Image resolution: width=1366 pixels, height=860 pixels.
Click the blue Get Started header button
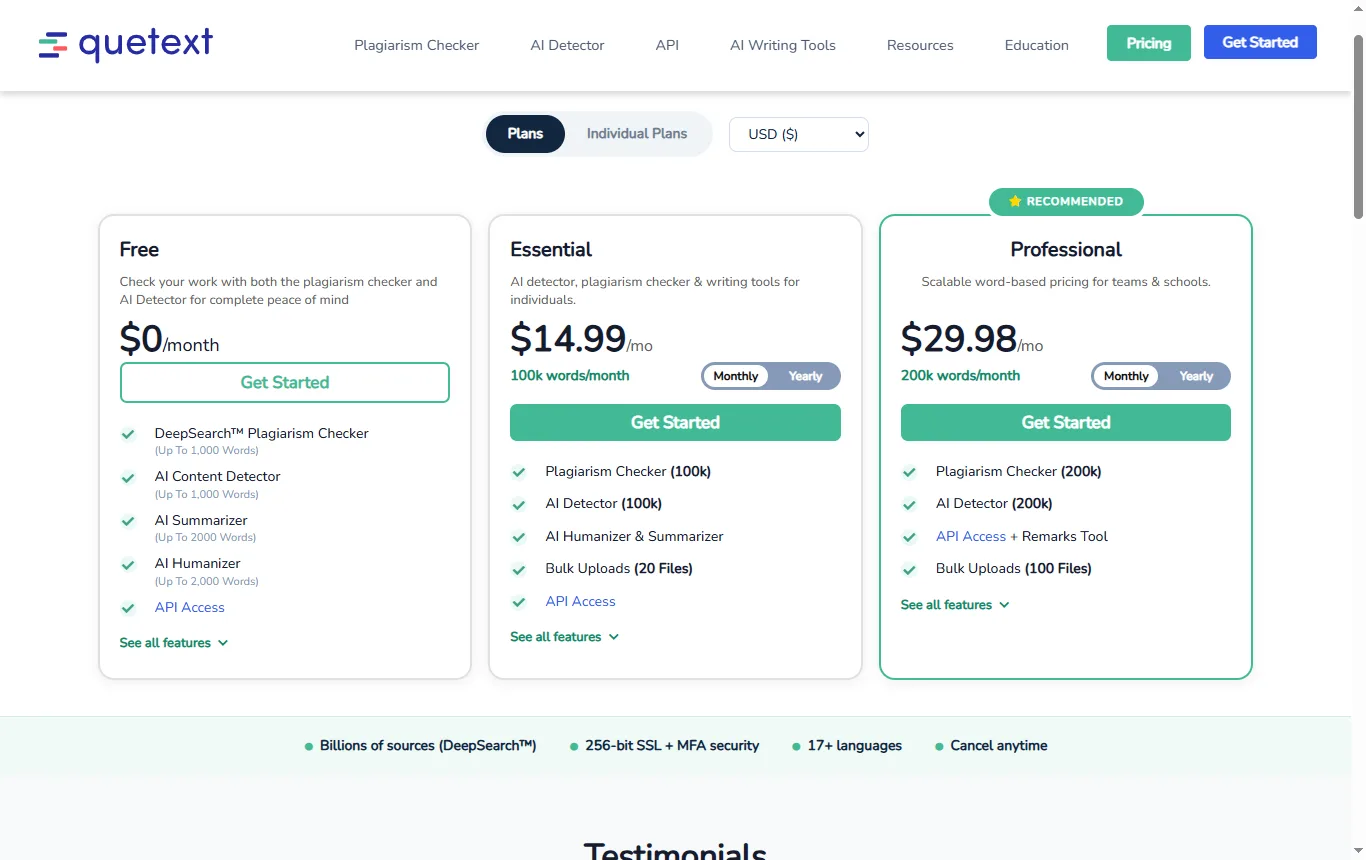[1260, 42]
